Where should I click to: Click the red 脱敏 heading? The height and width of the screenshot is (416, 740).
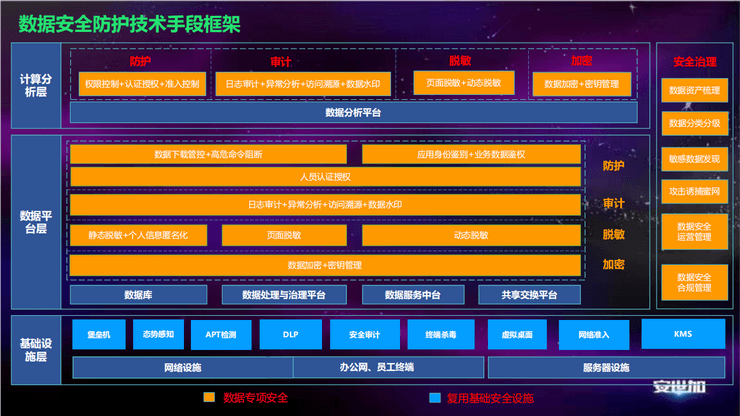(x=460, y=60)
